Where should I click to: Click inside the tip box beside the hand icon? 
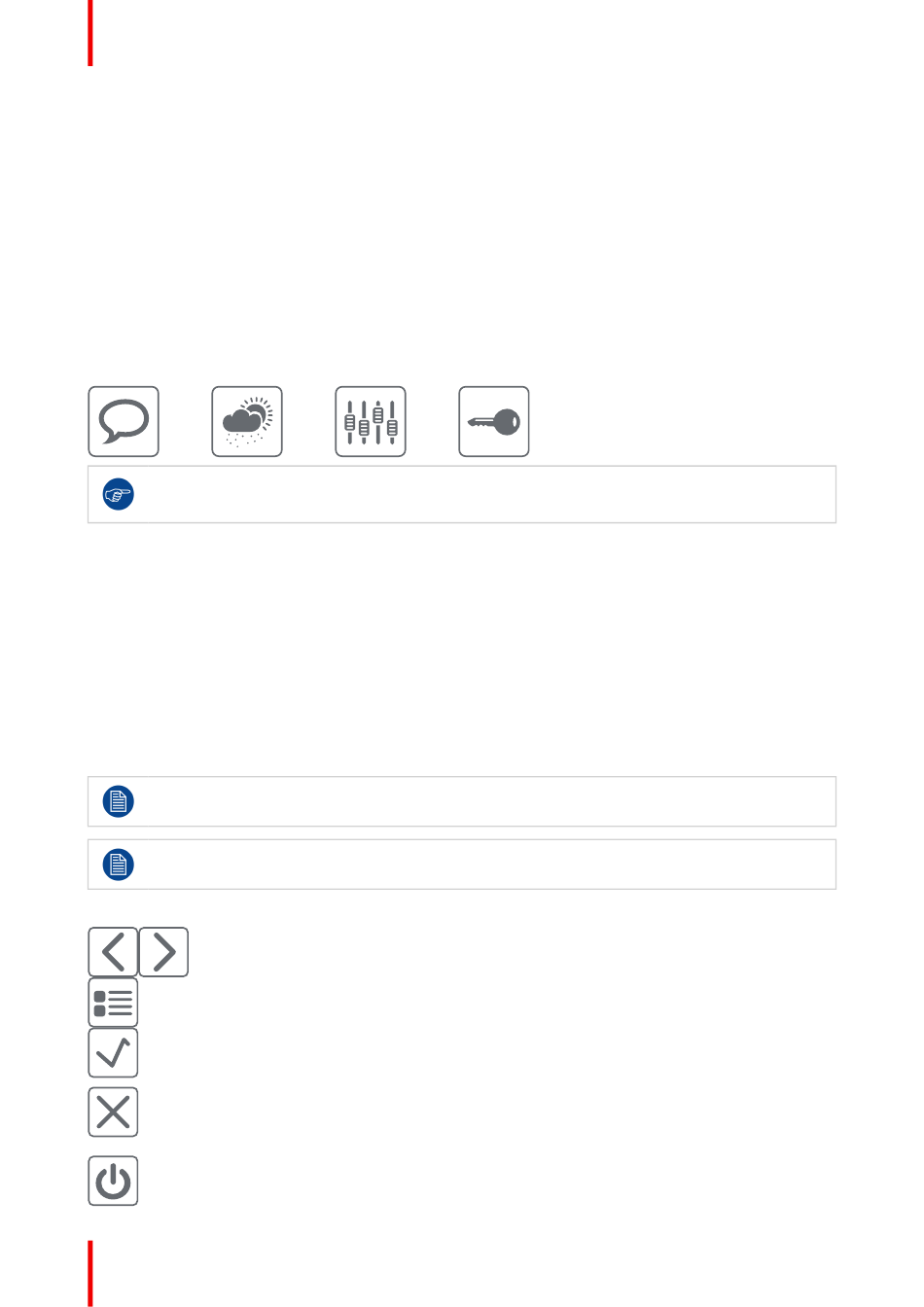pos(462,495)
